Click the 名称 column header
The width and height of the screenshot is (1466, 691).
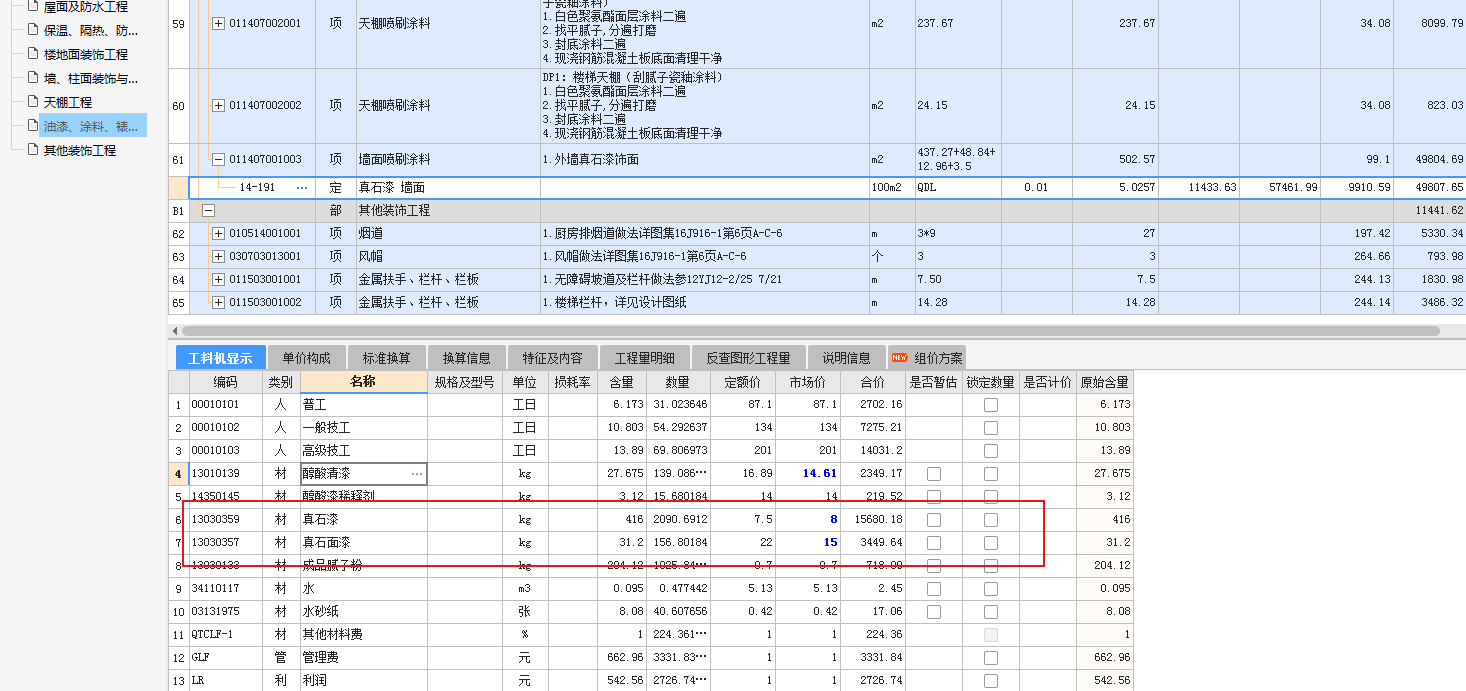pos(363,382)
